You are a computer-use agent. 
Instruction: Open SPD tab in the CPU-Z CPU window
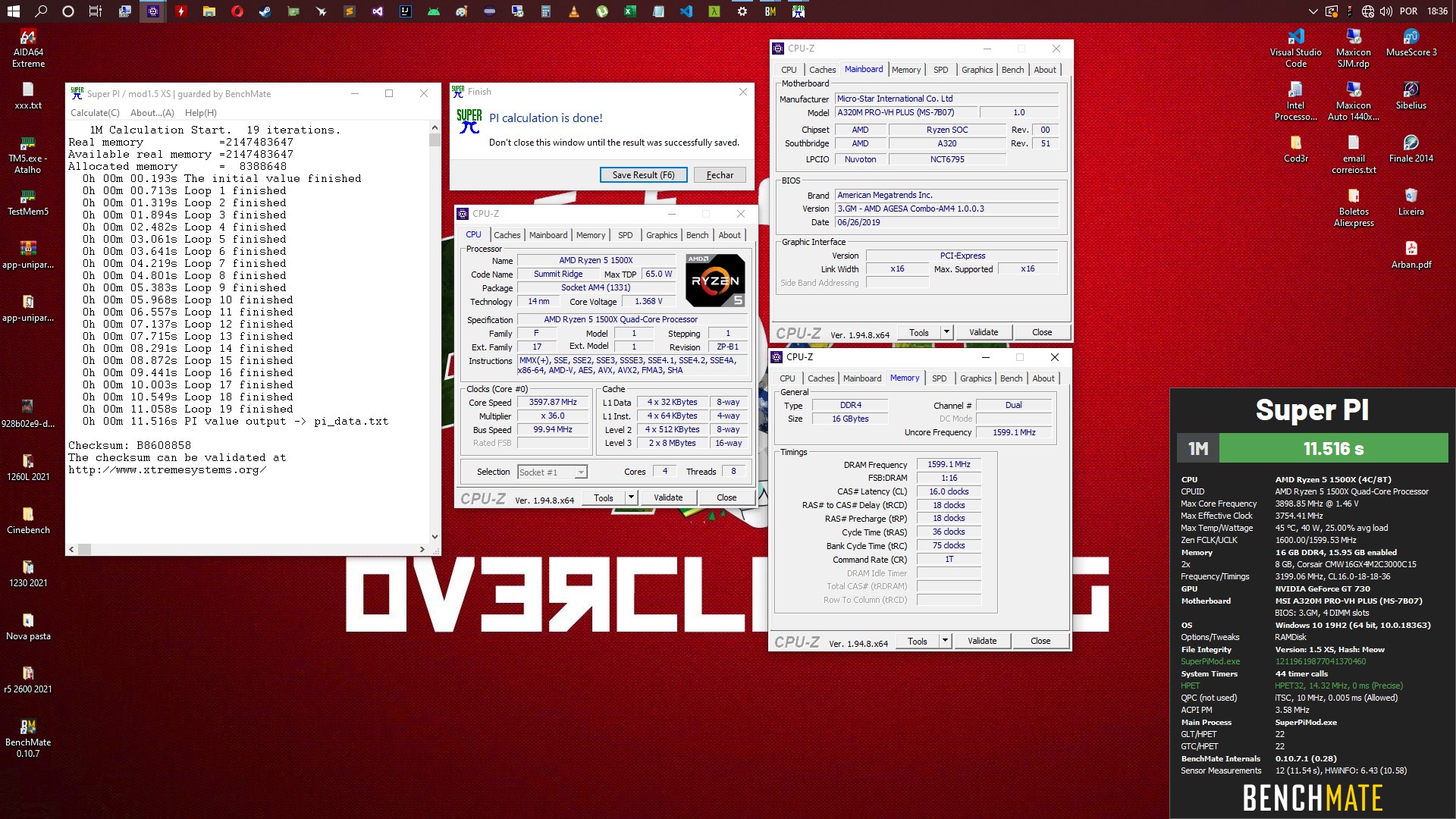pyautogui.click(x=625, y=235)
